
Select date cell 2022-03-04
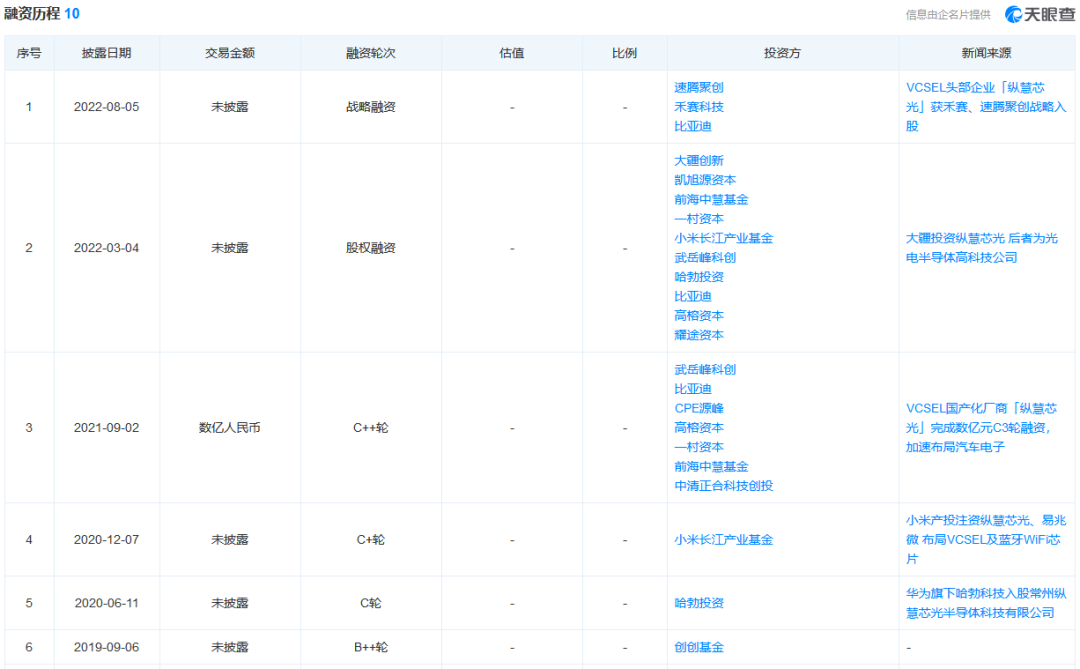[106, 248]
